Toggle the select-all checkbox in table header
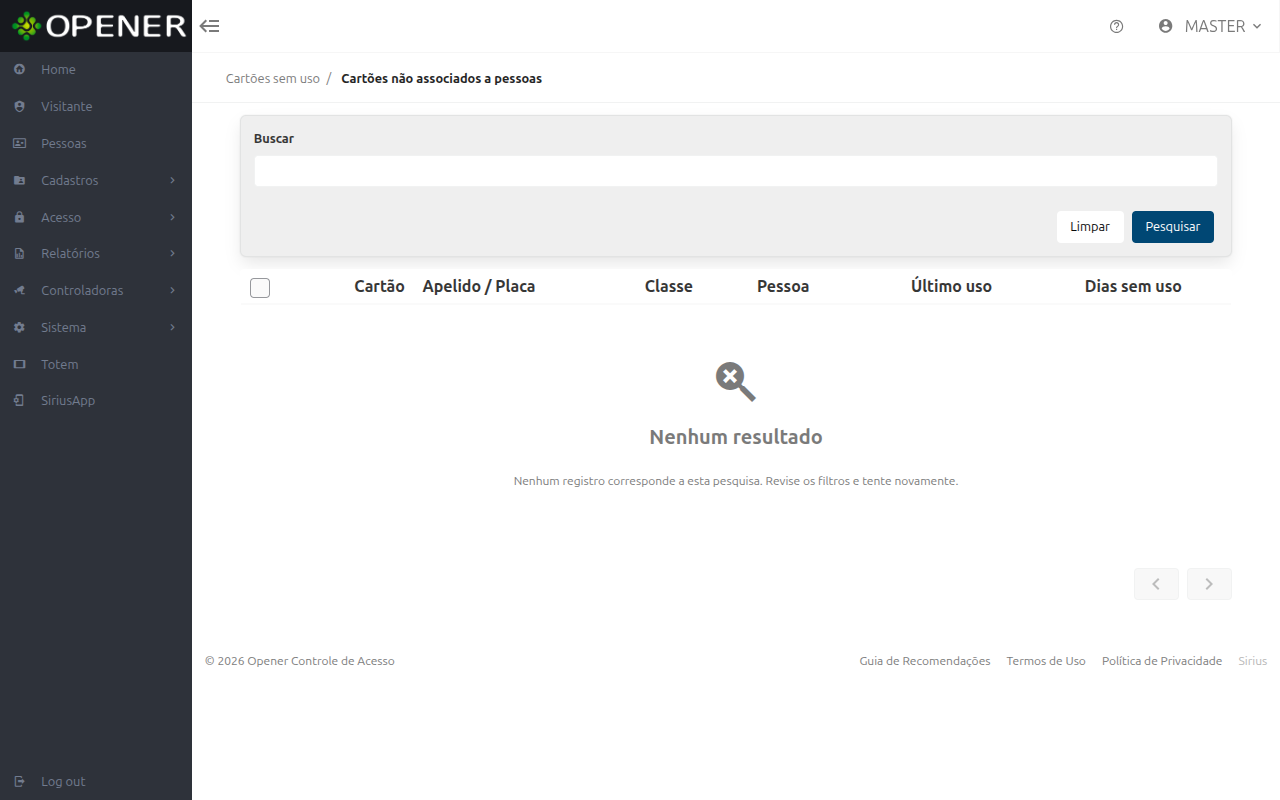 (260, 288)
